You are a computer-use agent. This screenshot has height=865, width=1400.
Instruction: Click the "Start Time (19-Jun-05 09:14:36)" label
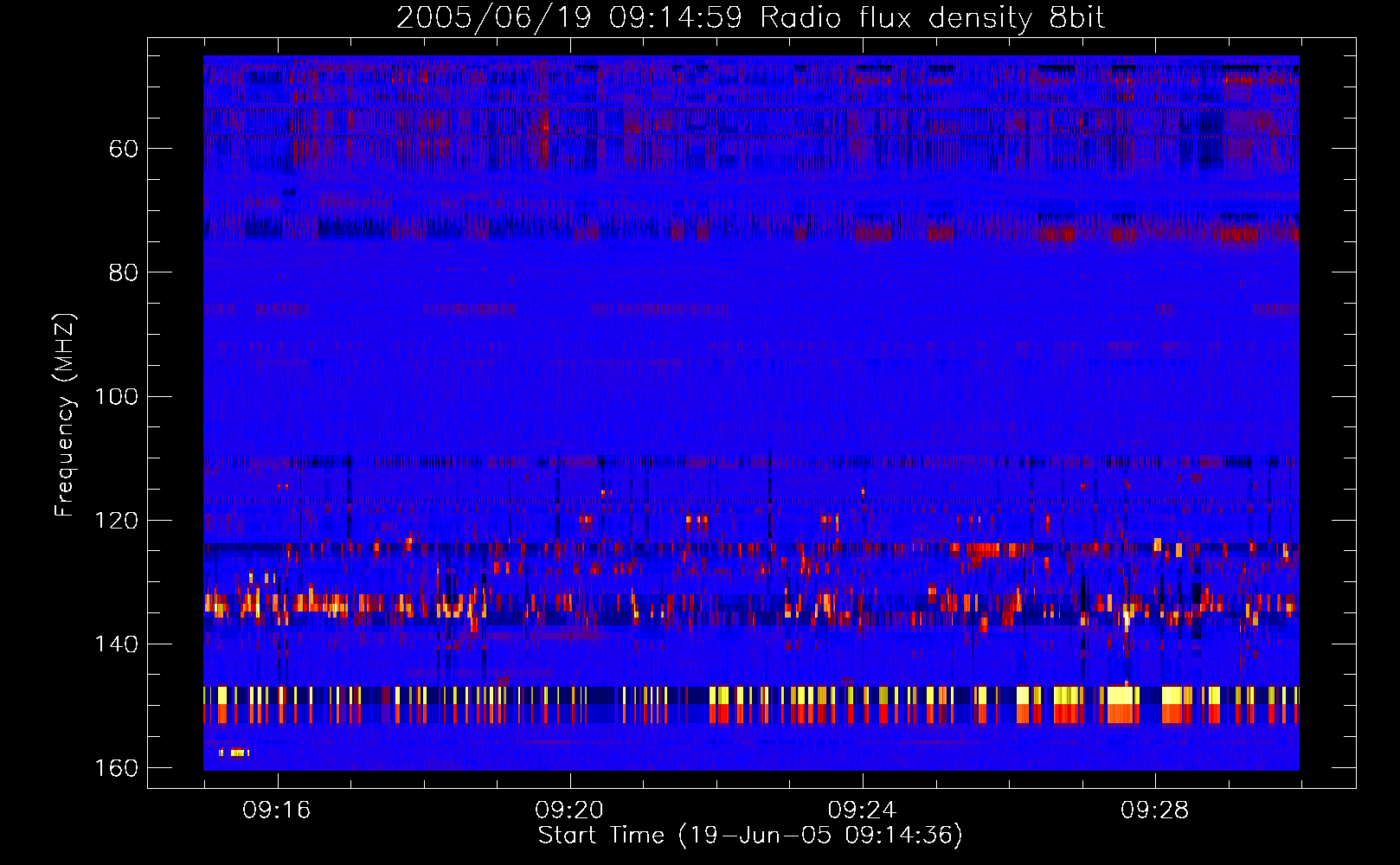click(750, 835)
